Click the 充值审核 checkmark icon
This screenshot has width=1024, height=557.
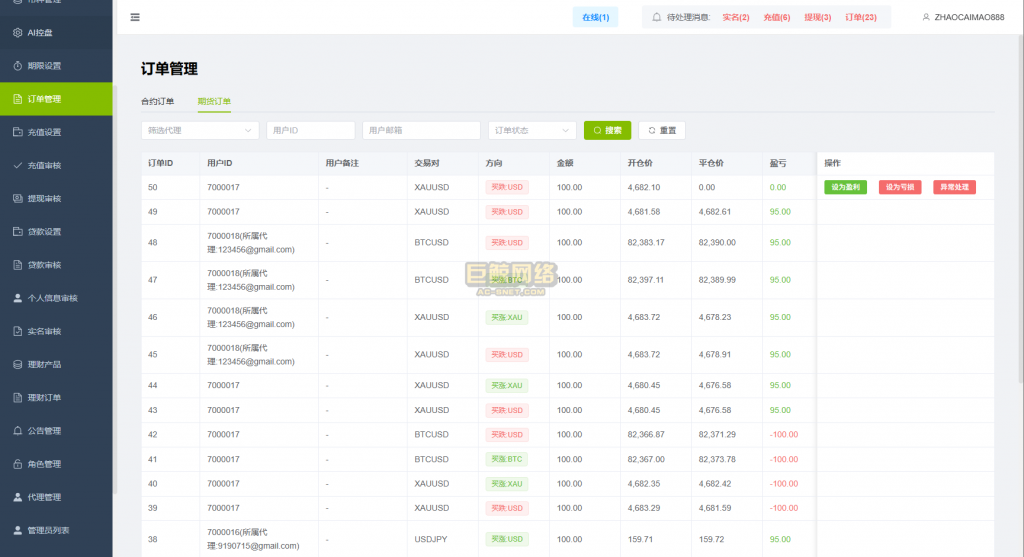click(18, 165)
